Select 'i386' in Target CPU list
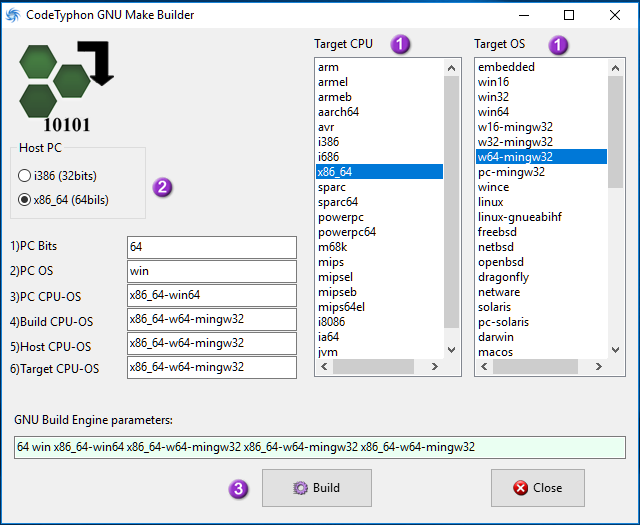The height and width of the screenshot is (525, 640). 380,142
